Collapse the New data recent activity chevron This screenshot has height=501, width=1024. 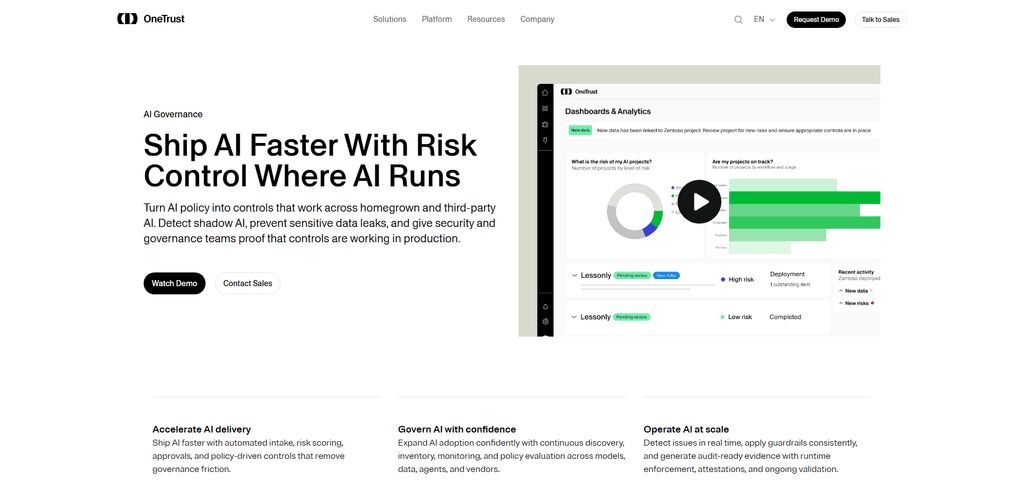[841, 291]
